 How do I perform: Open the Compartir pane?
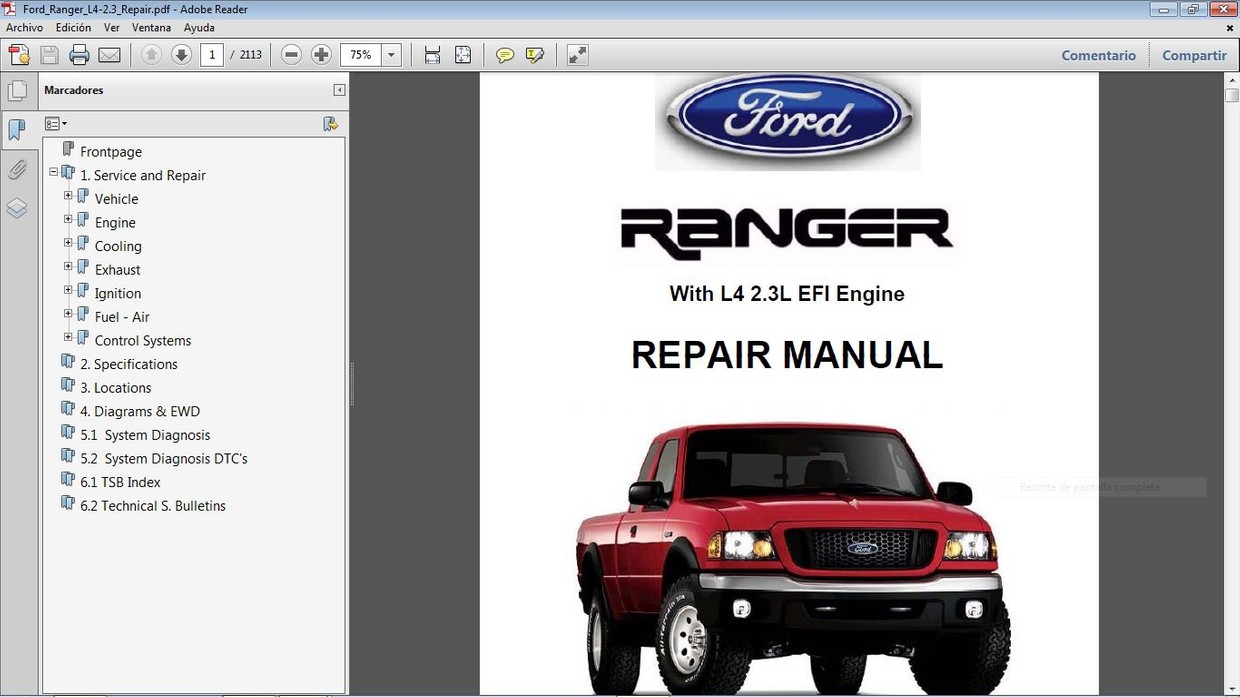coord(1194,56)
